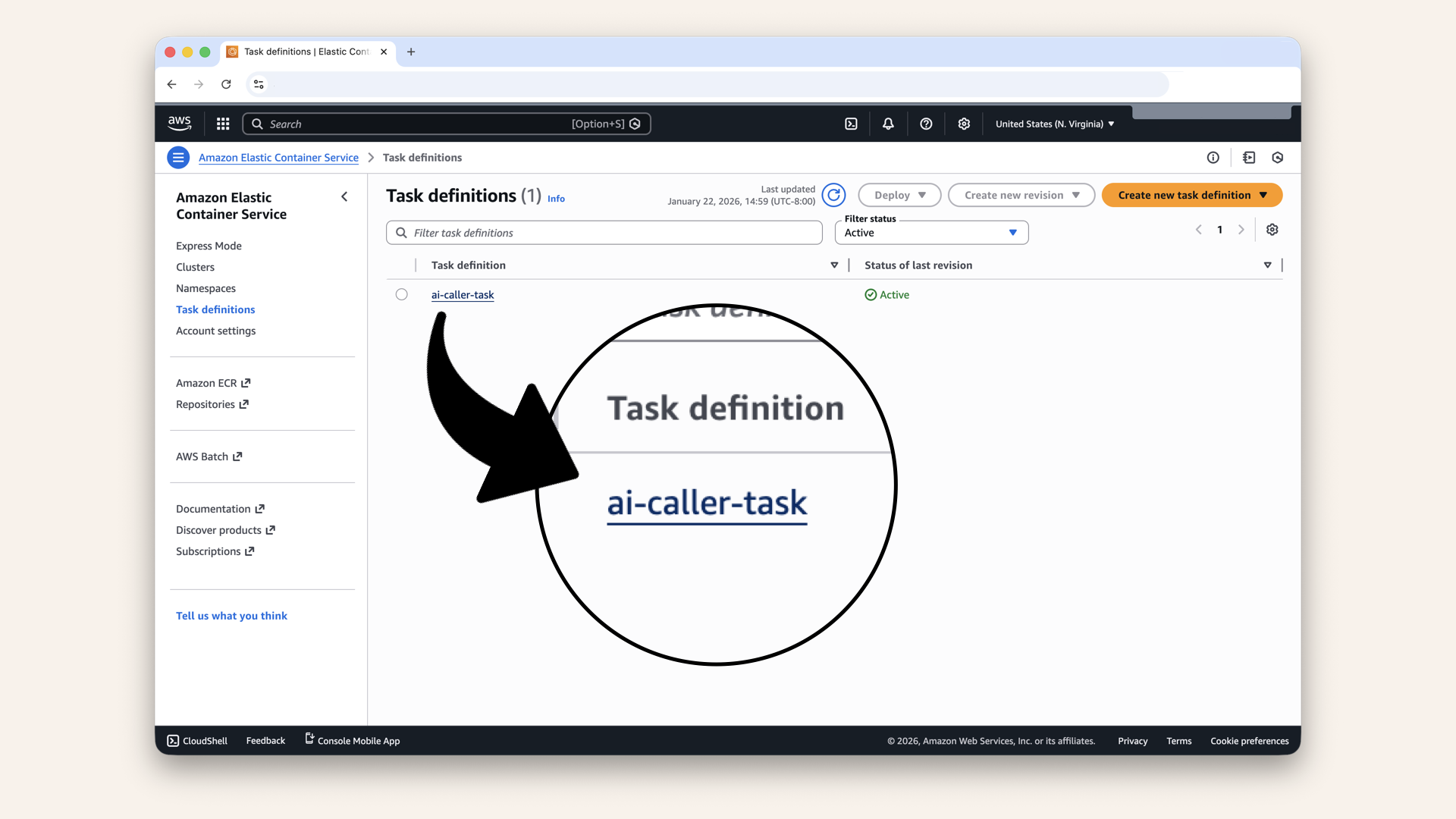Click Create new revision button
The height and width of the screenshot is (819, 1456).
click(x=1021, y=195)
